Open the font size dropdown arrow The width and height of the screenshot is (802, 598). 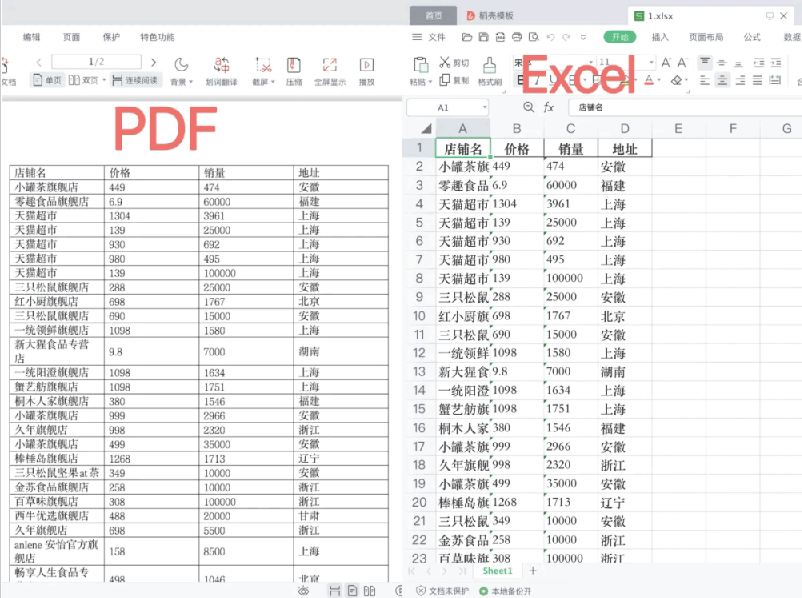click(x=651, y=62)
